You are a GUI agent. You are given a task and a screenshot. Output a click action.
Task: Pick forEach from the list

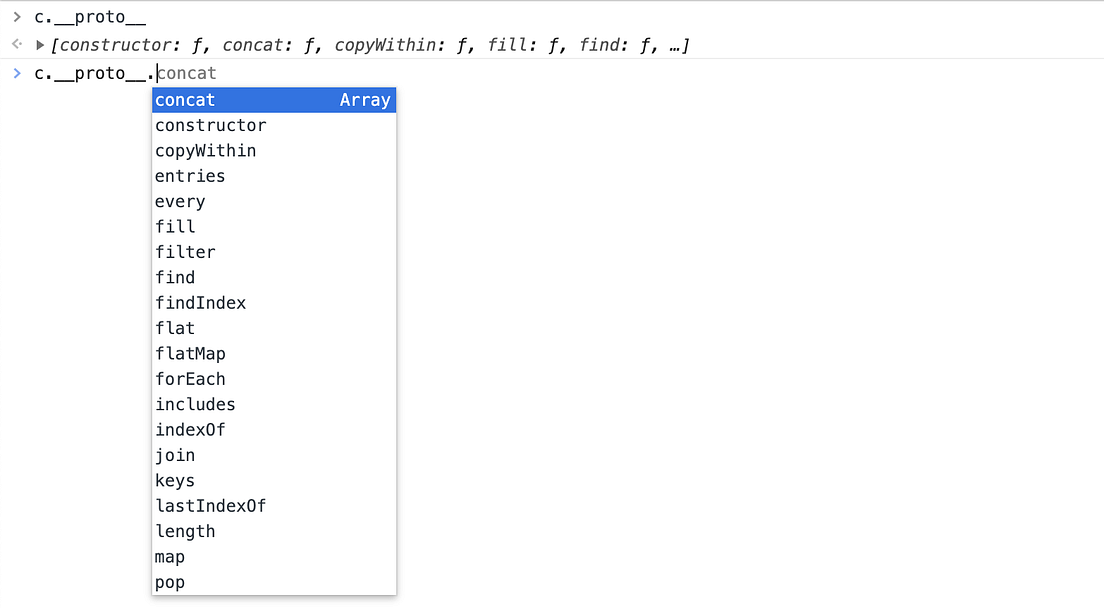point(274,379)
